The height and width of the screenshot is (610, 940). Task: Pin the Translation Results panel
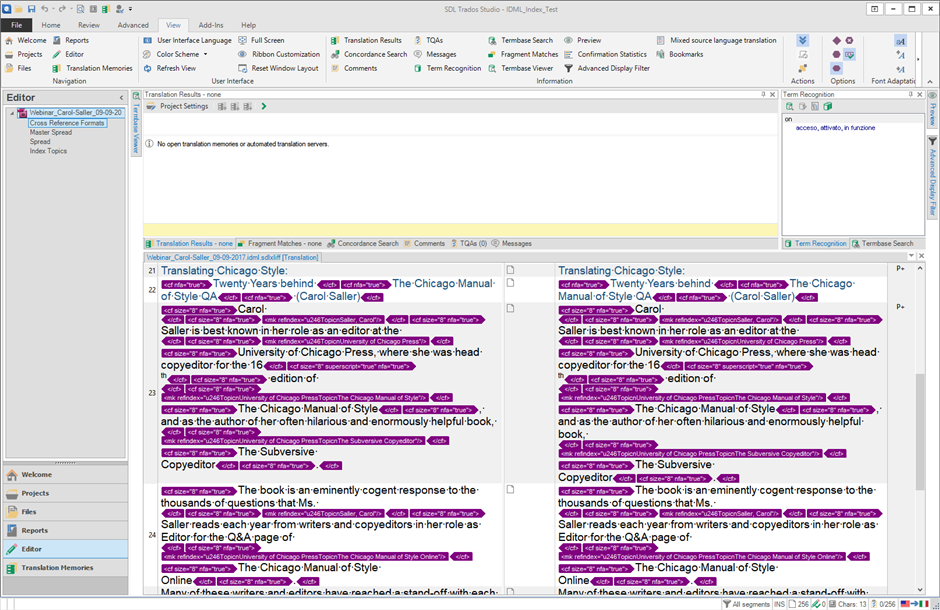(x=763, y=95)
